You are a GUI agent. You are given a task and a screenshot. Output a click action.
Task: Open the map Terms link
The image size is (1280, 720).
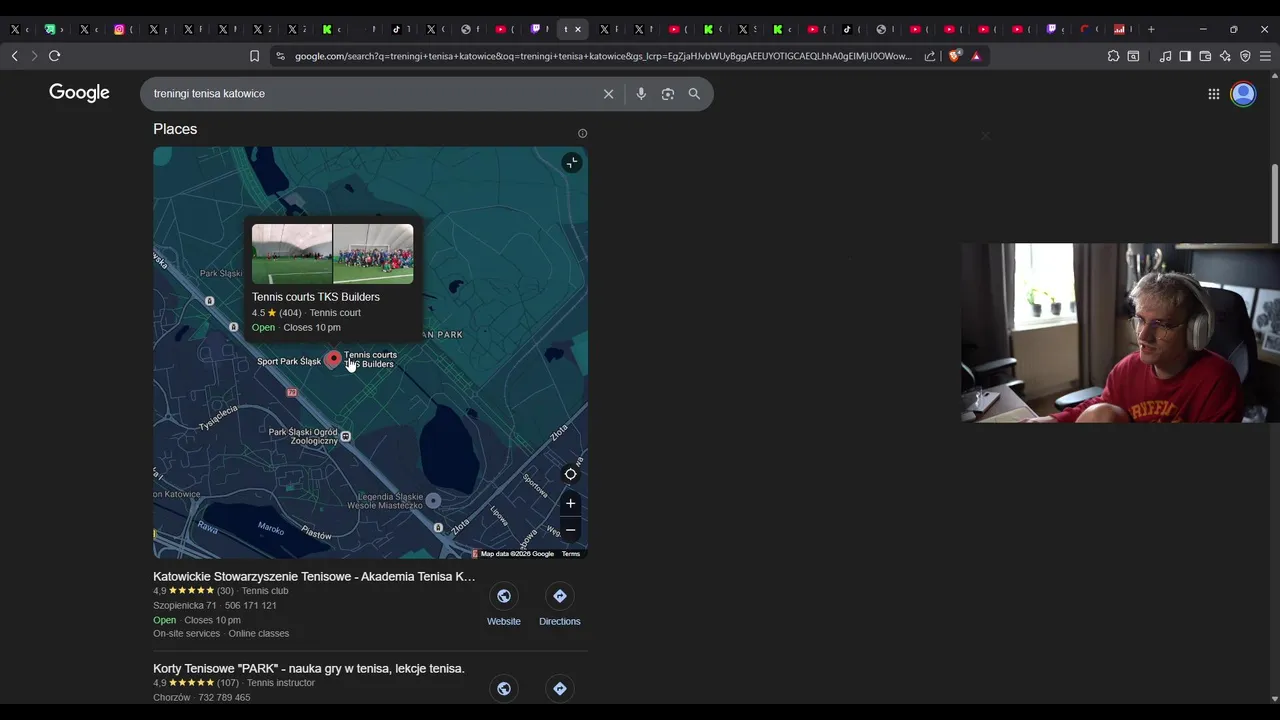(571, 554)
